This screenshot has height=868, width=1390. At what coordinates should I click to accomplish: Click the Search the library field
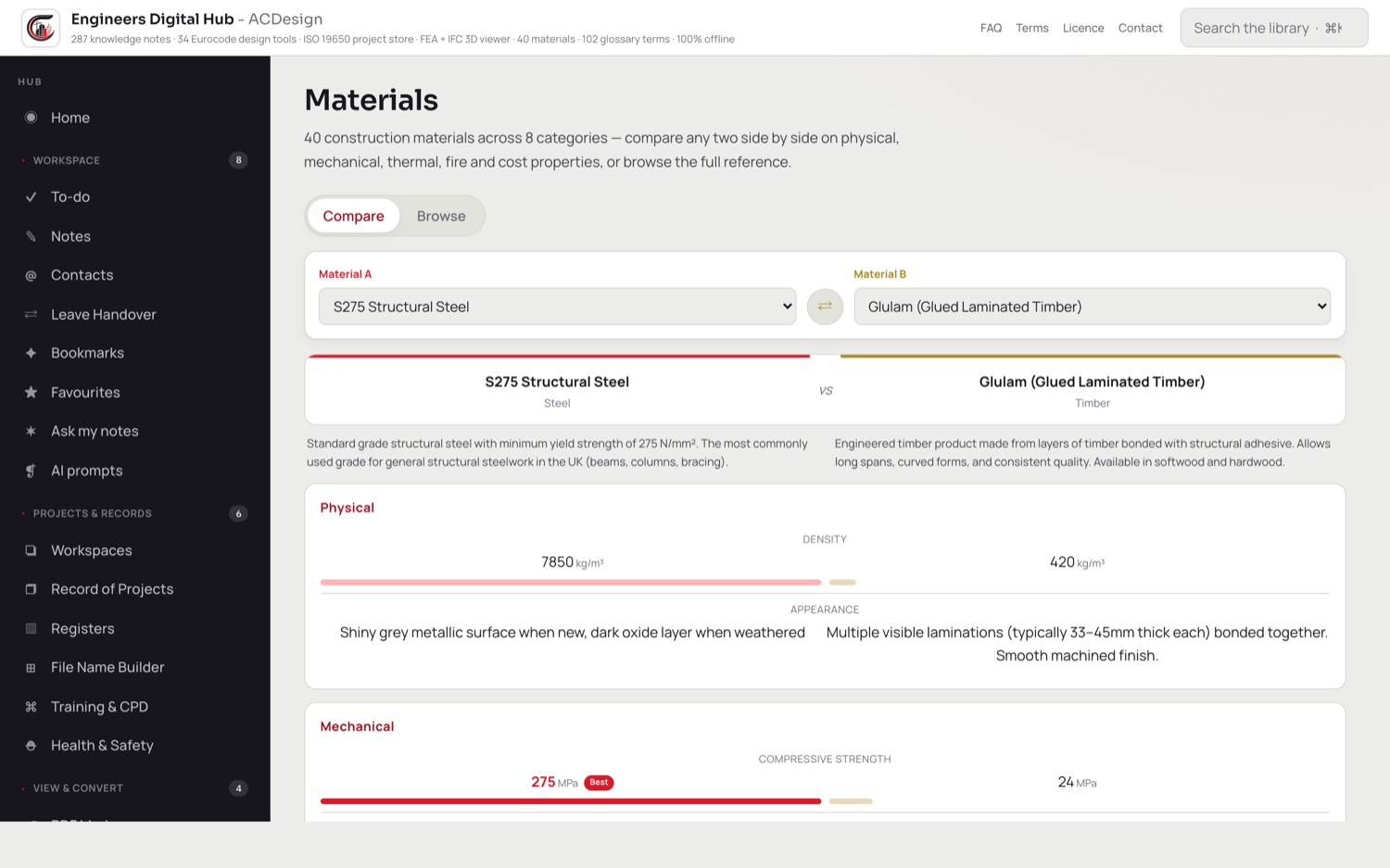point(1274,28)
